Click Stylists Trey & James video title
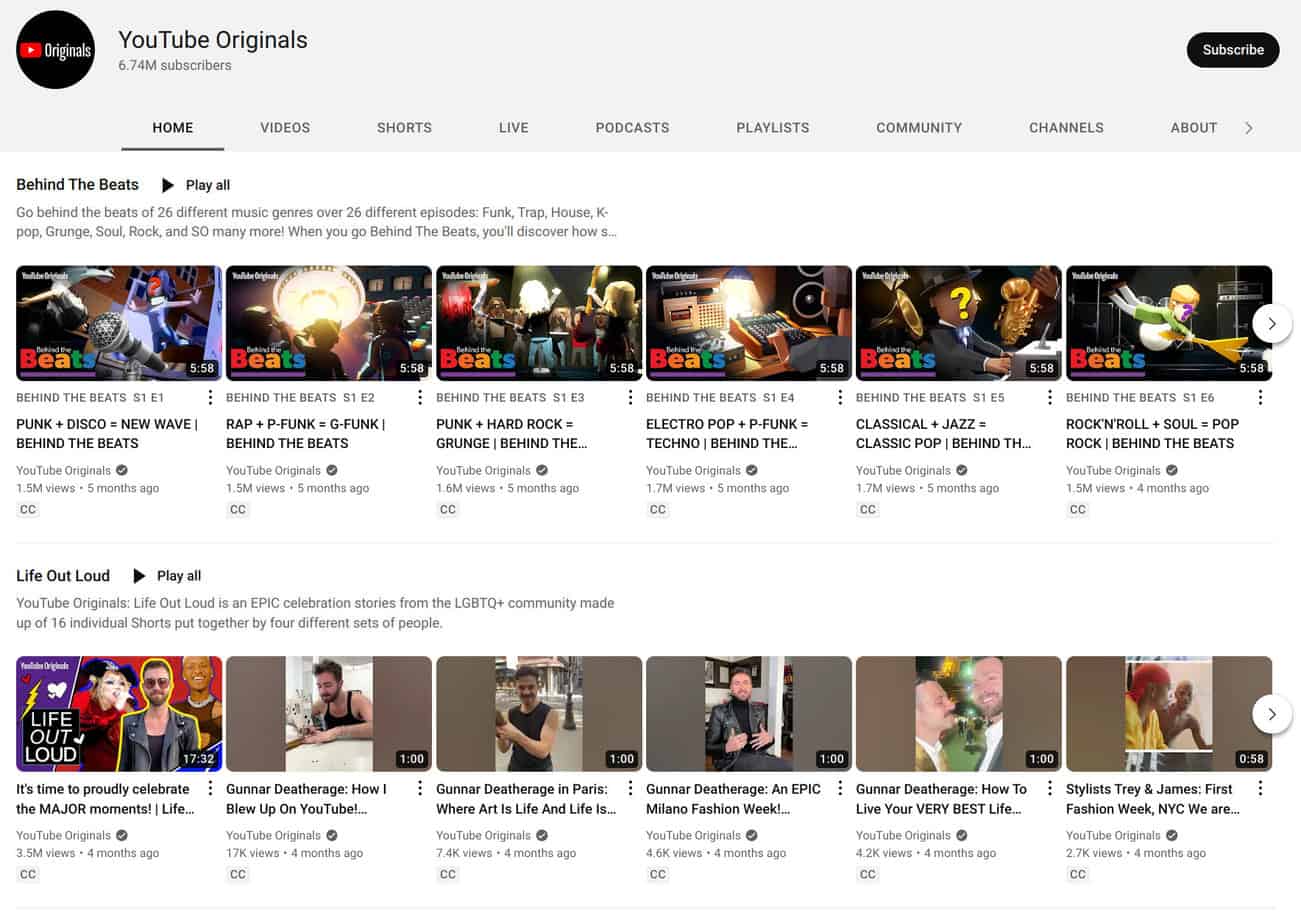Screen dimensions: 1301x924 click(1152, 799)
